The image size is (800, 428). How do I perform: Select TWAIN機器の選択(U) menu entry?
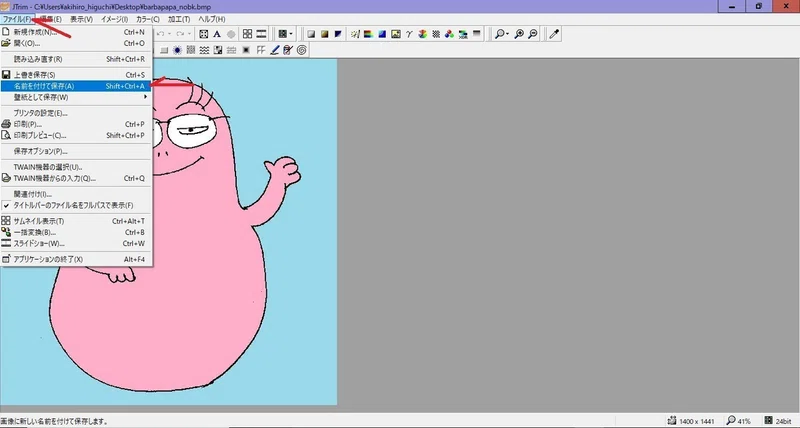click(76, 167)
